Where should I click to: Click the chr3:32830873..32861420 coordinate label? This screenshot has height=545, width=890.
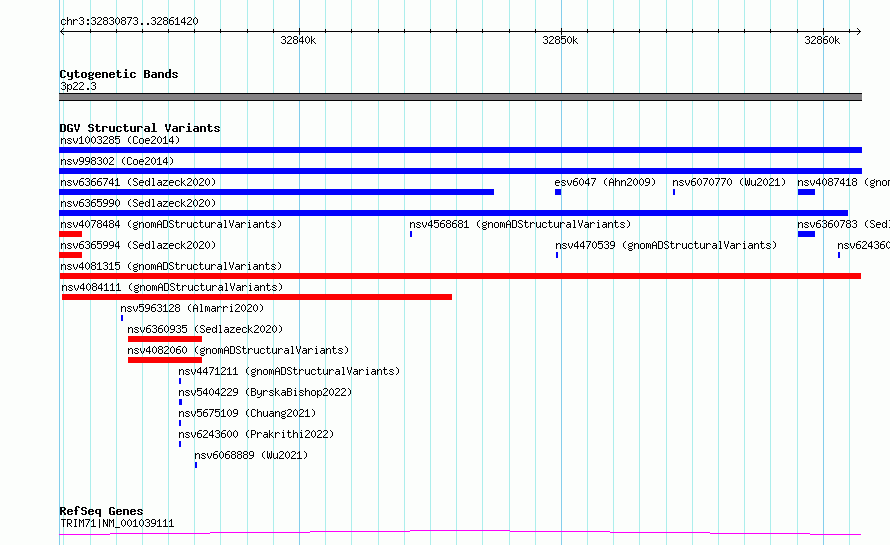129,22
